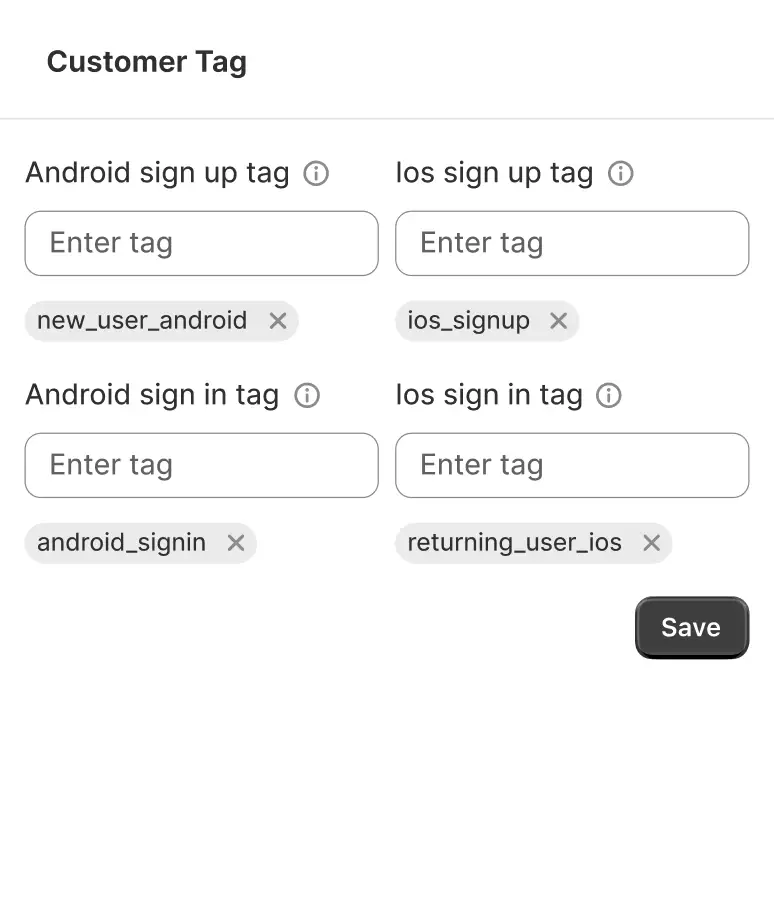Viewport: 774px width, 921px height.
Task: Focus the Android sign up tag input
Action: [201, 243]
